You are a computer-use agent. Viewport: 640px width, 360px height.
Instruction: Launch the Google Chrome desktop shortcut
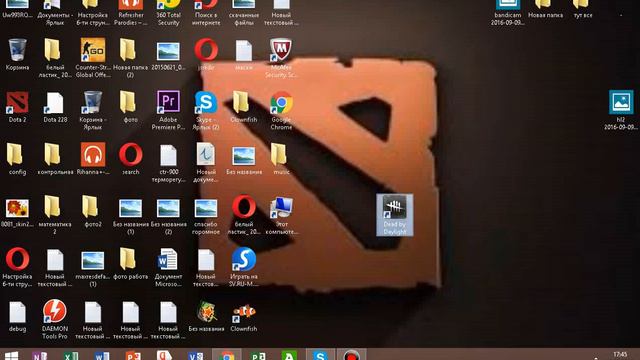tap(281, 110)
